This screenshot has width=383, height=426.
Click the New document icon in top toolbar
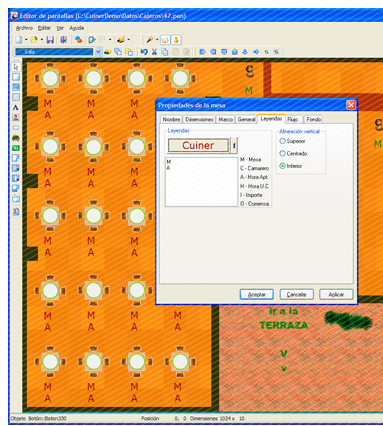pos(19,40)
